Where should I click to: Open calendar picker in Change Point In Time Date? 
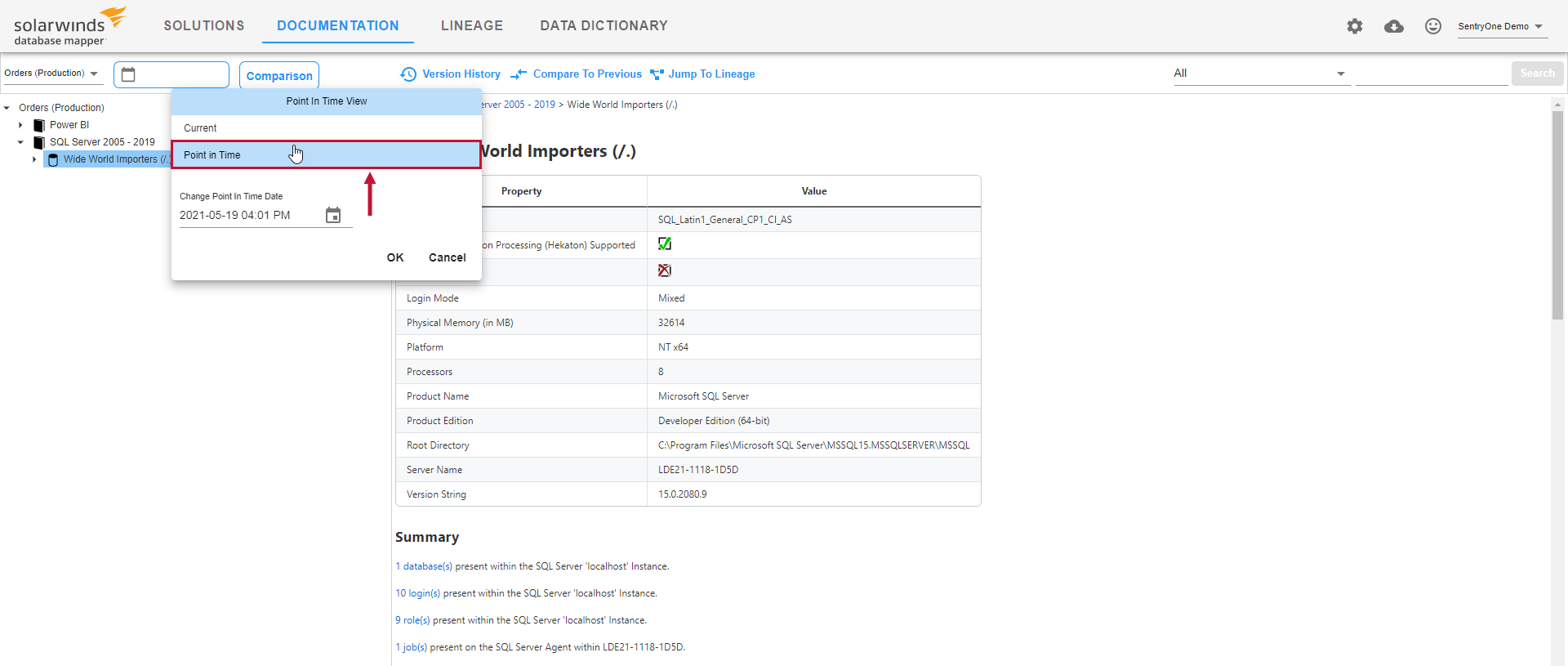click(x=333, y=215)
